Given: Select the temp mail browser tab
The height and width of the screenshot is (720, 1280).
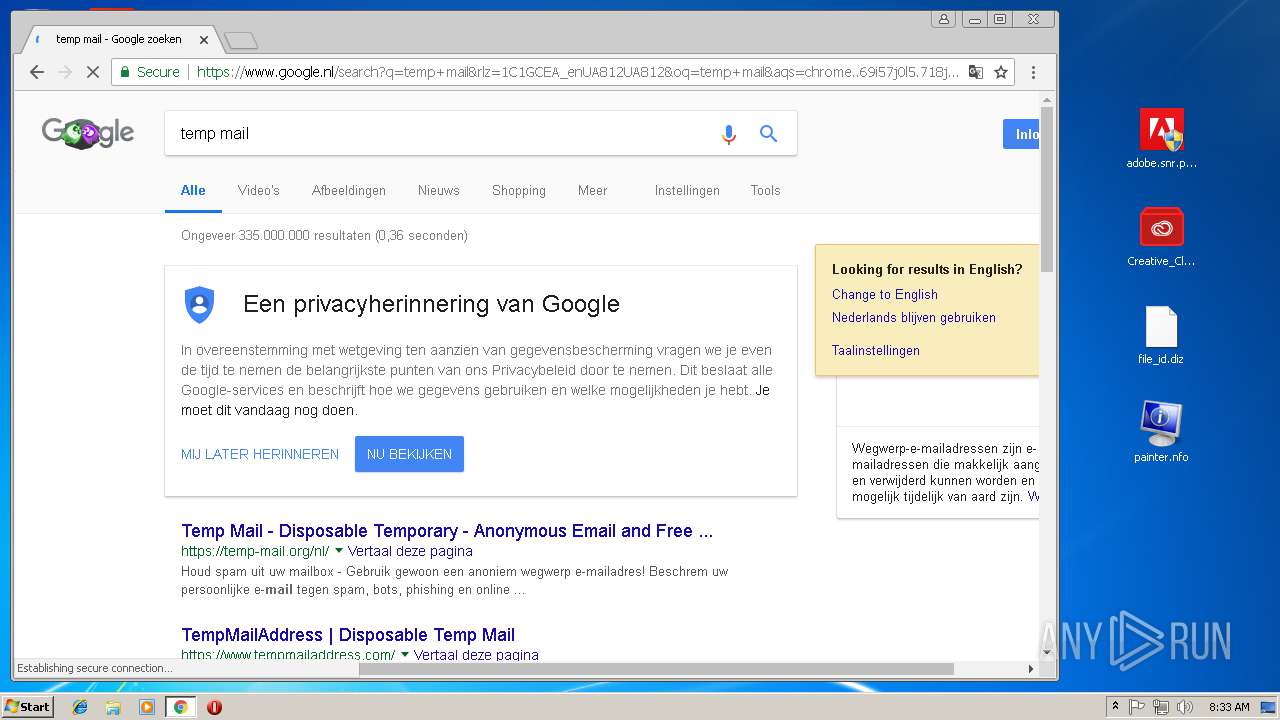Looking at the screenshot, I should pos(118,40).
